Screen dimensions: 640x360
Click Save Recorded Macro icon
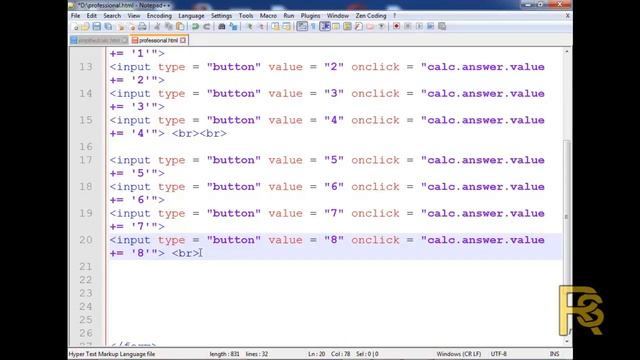click(x=442, y=27)
